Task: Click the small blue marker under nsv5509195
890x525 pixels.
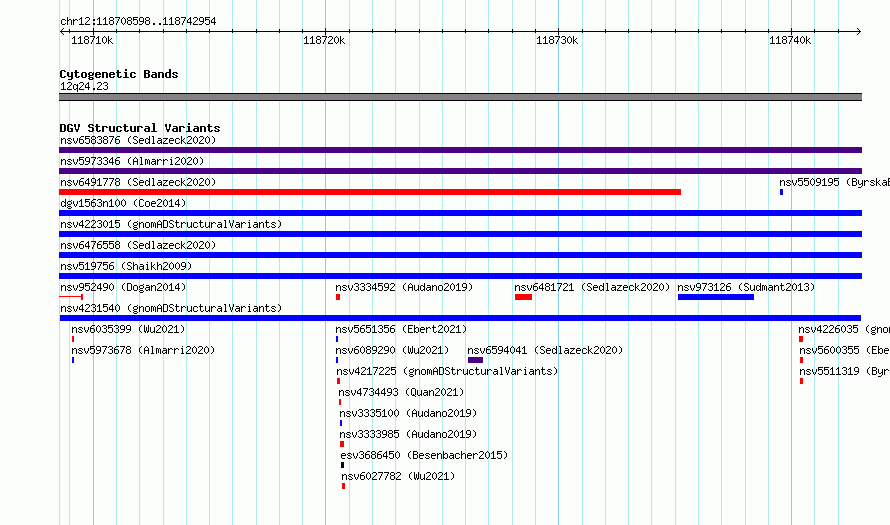Action: tap(782, 192)
